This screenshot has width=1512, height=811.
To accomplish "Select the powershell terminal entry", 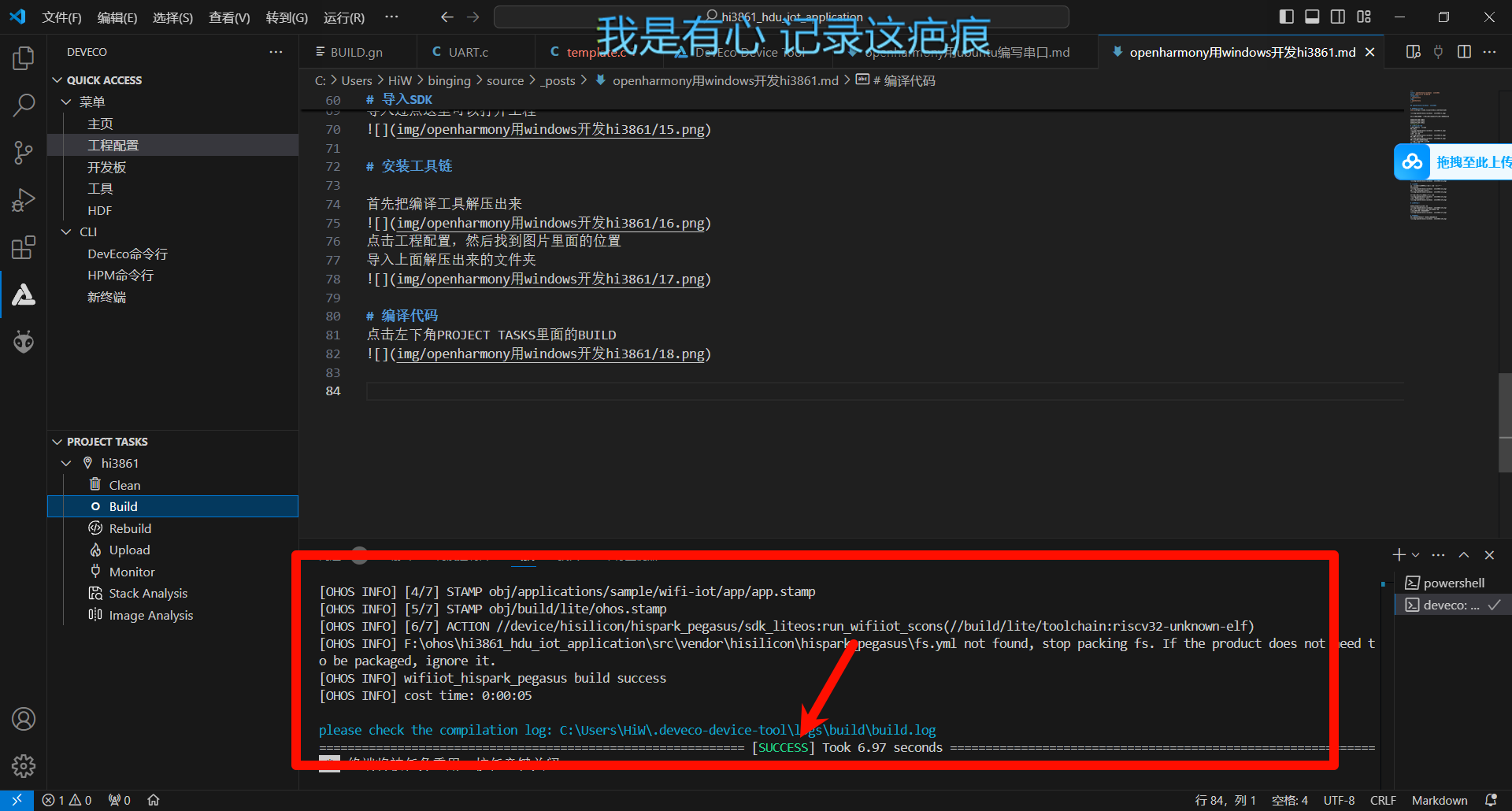I will pyautogui.click(x=1453, y=583).
